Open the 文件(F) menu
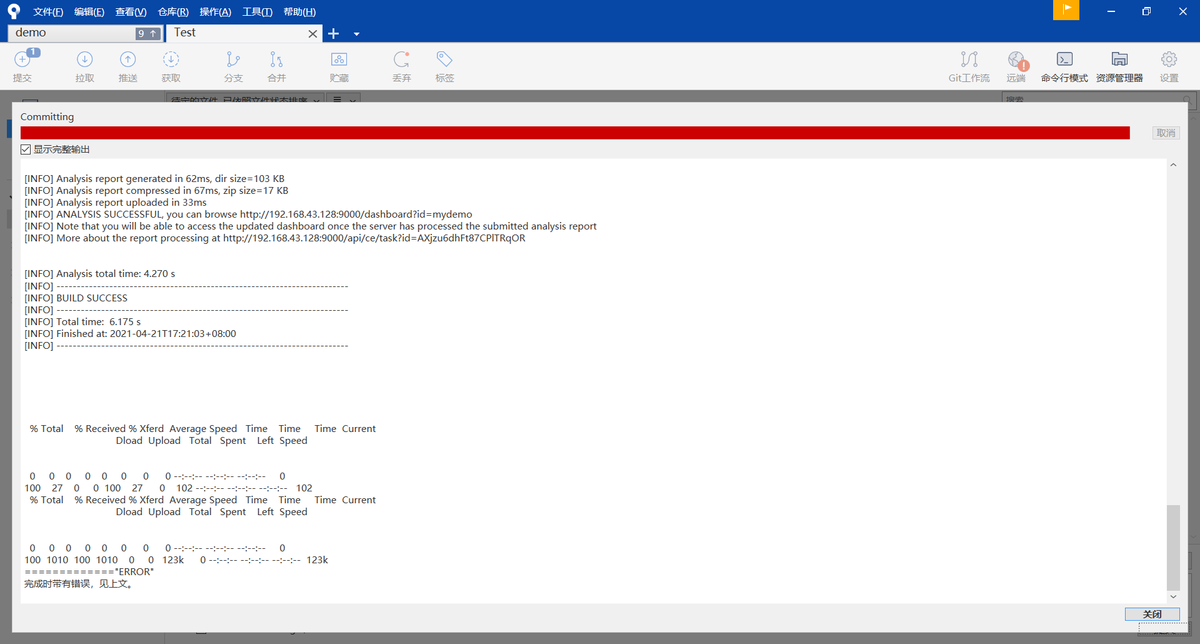 click(48, 12)
